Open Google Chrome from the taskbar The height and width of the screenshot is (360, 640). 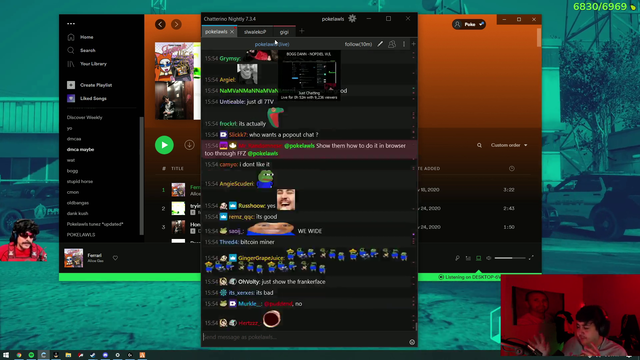coord(19,355)
